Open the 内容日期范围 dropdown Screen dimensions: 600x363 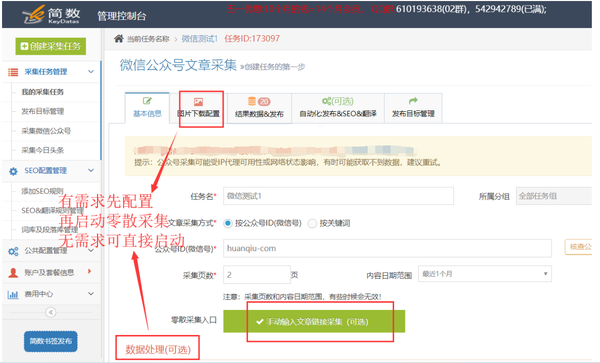point(485,274)
